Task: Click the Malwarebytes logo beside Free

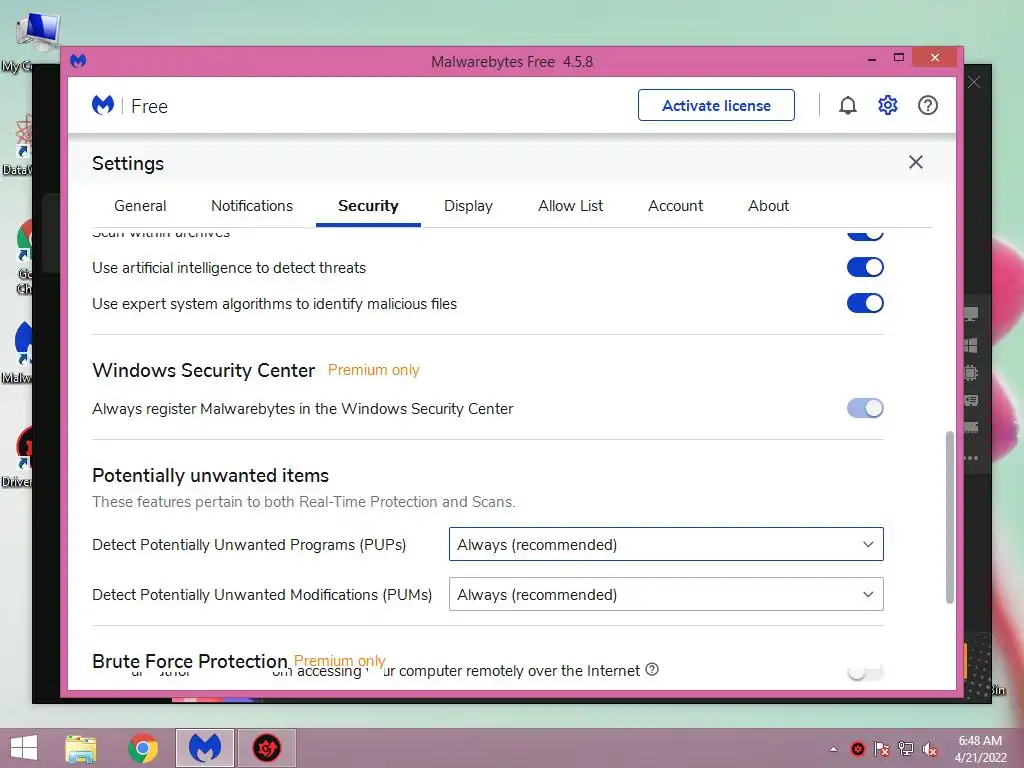Action: (x=103, y=105)
